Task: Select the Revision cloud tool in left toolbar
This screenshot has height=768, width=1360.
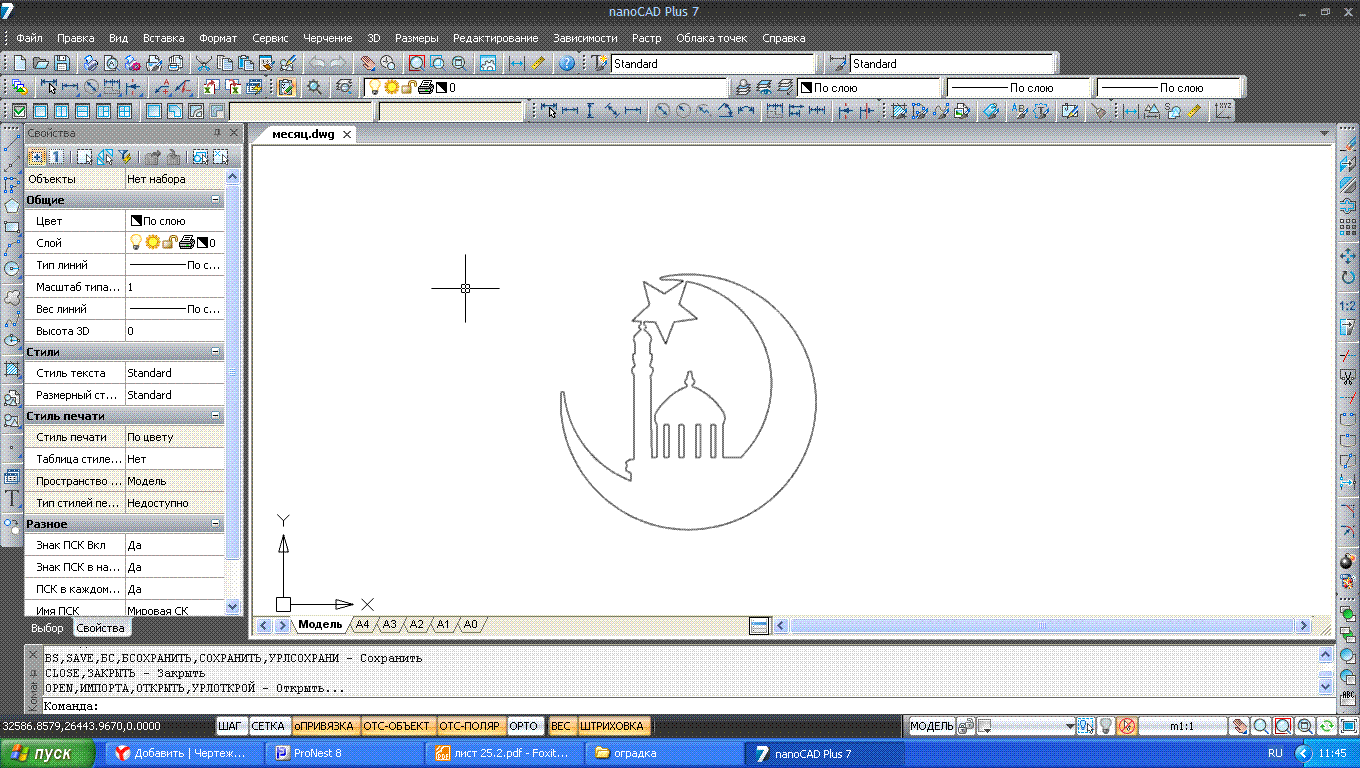Action: point(12,298)
